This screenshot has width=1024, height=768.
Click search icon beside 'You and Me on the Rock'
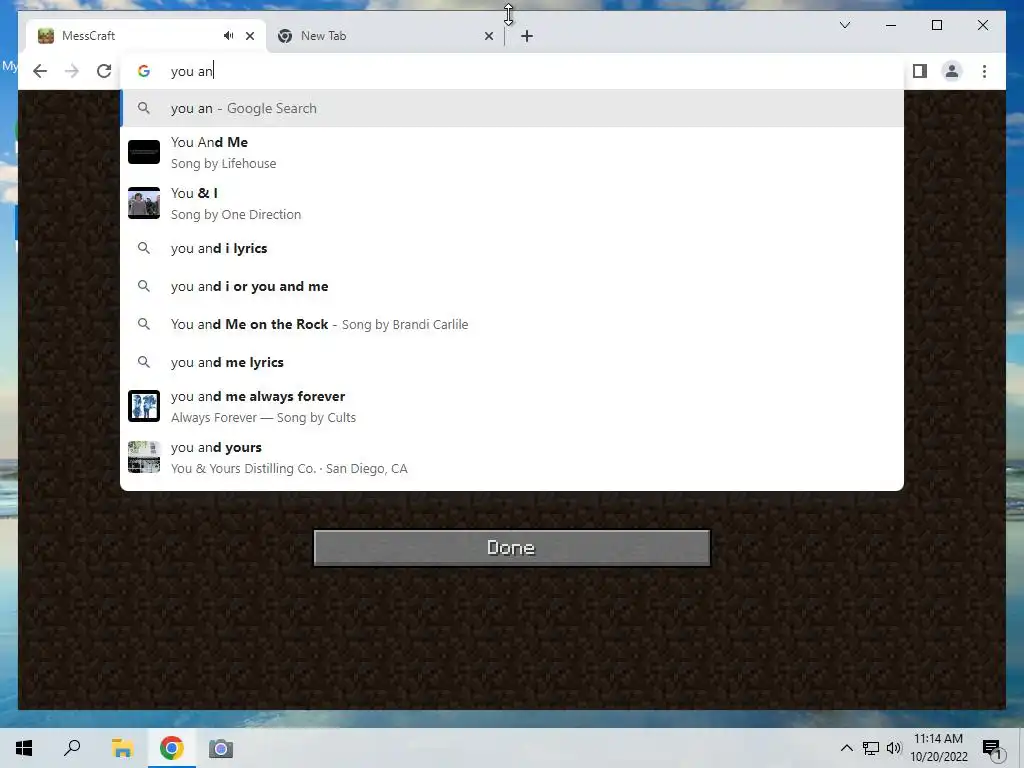pos(144,324)
